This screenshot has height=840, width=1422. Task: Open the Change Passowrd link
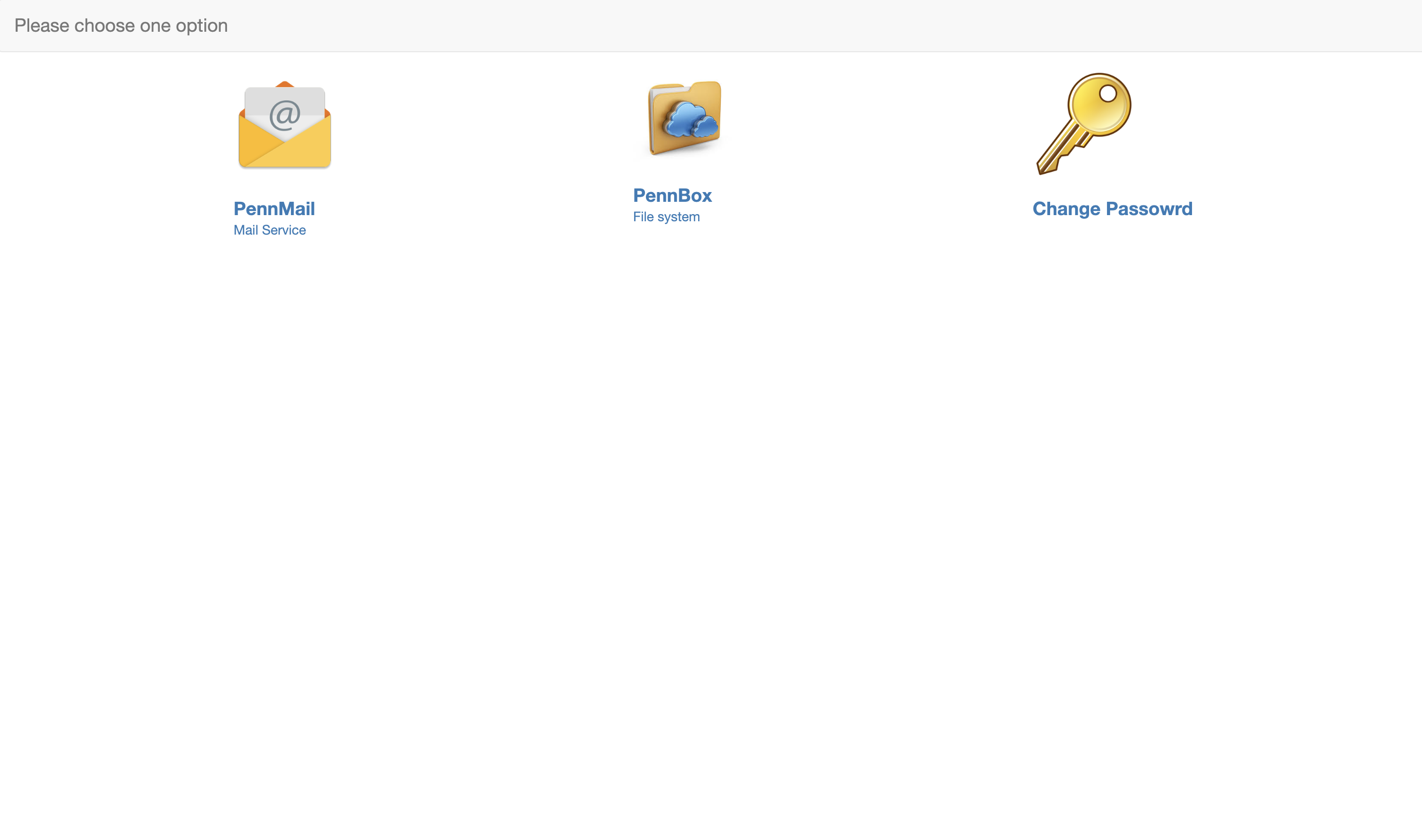[1113, 209]
